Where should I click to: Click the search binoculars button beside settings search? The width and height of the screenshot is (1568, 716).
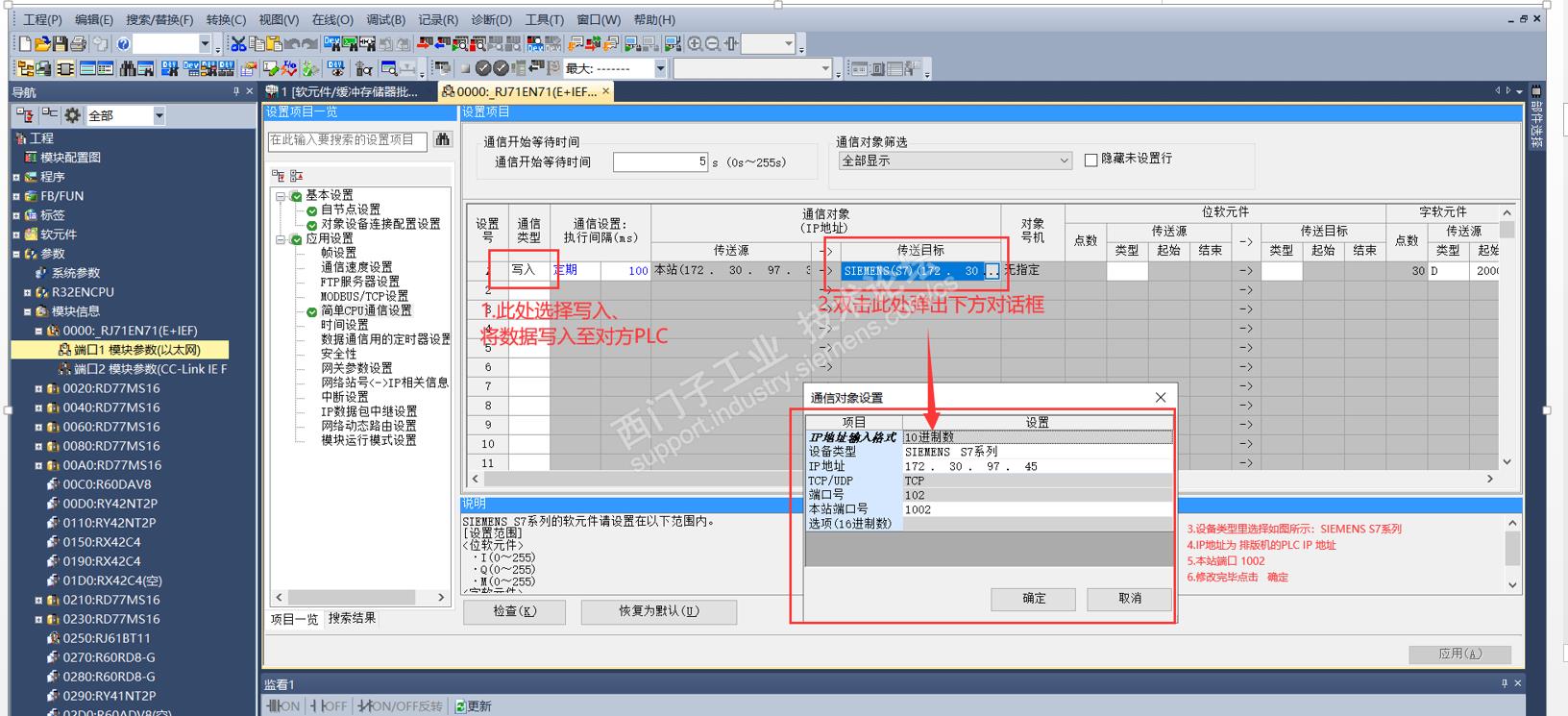443,140
